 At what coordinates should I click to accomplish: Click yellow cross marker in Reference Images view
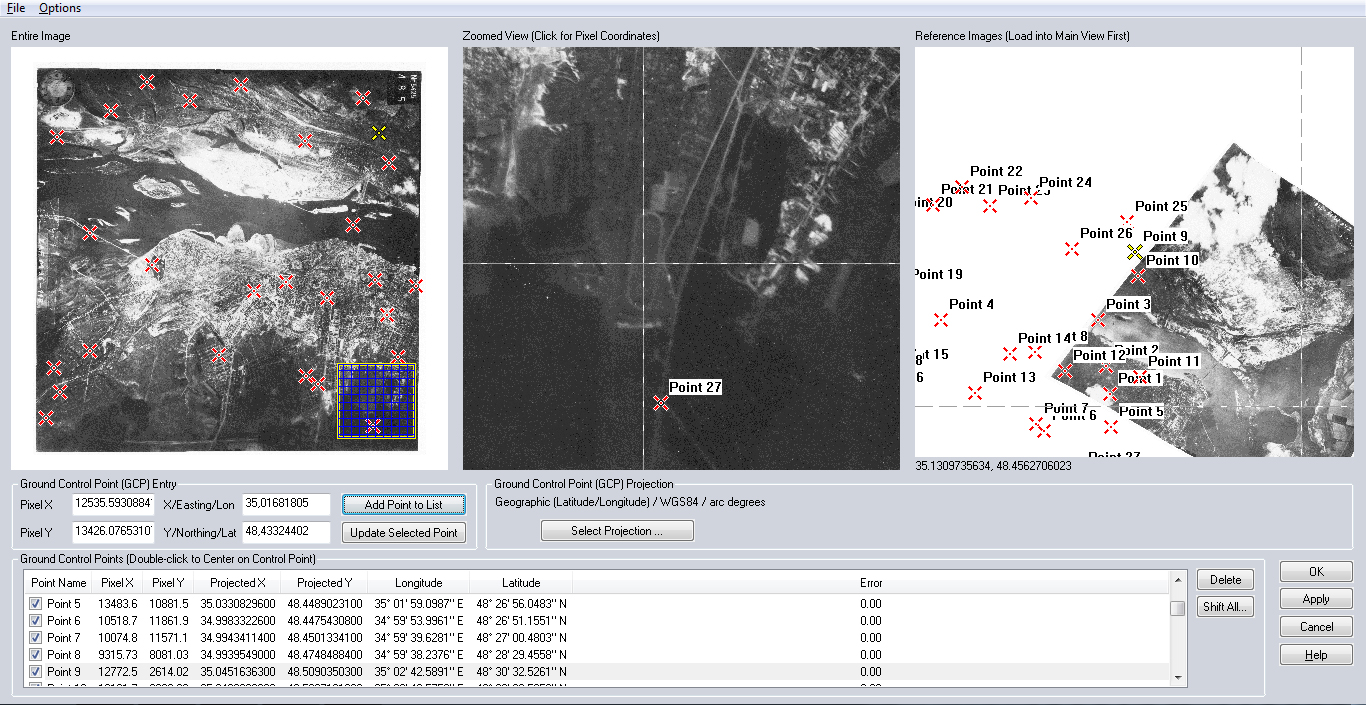point(1134,251)
